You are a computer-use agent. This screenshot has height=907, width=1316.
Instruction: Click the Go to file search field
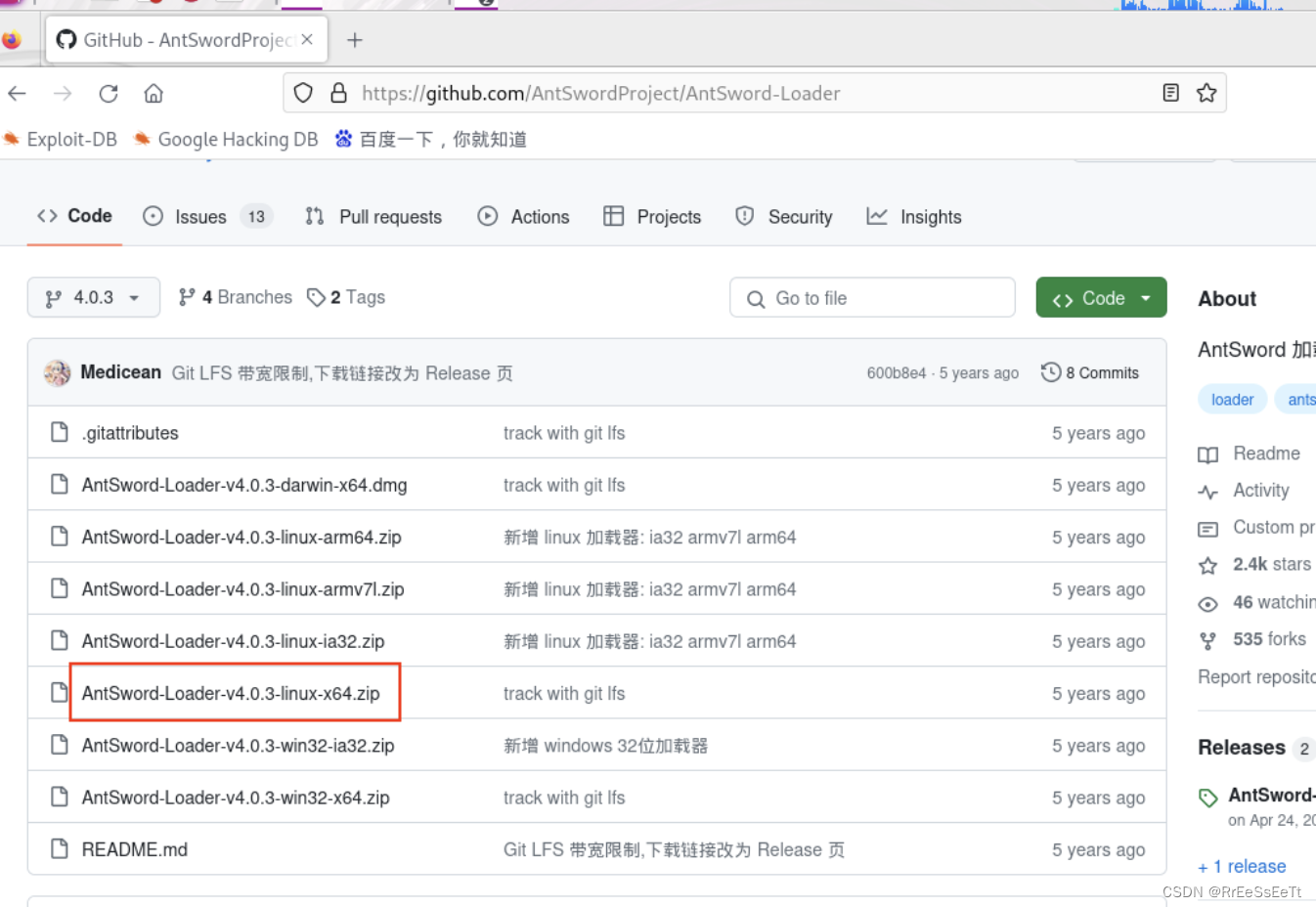point(871,297)
